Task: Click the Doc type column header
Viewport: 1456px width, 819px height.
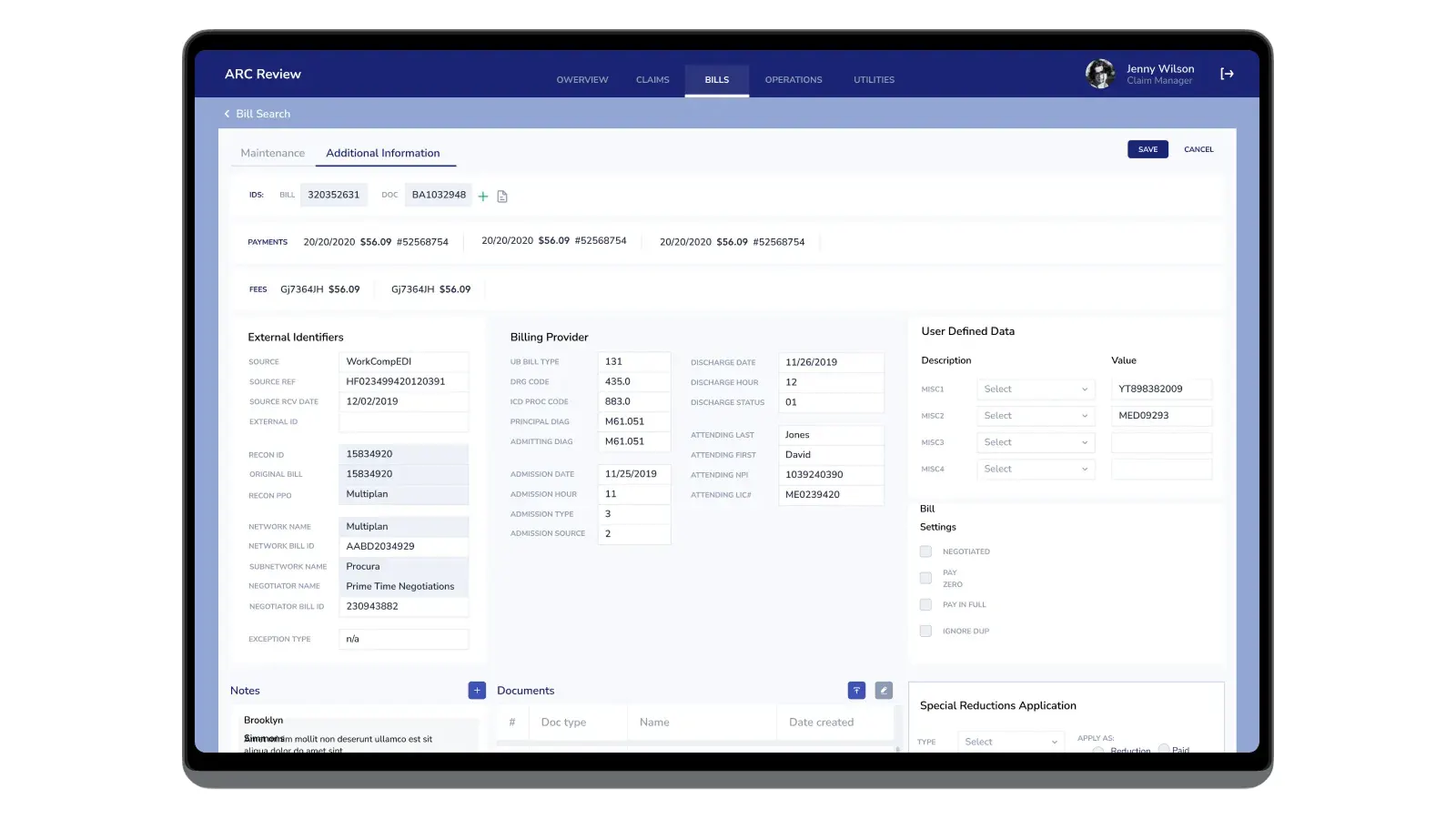Action: click(x=563, y=723)
